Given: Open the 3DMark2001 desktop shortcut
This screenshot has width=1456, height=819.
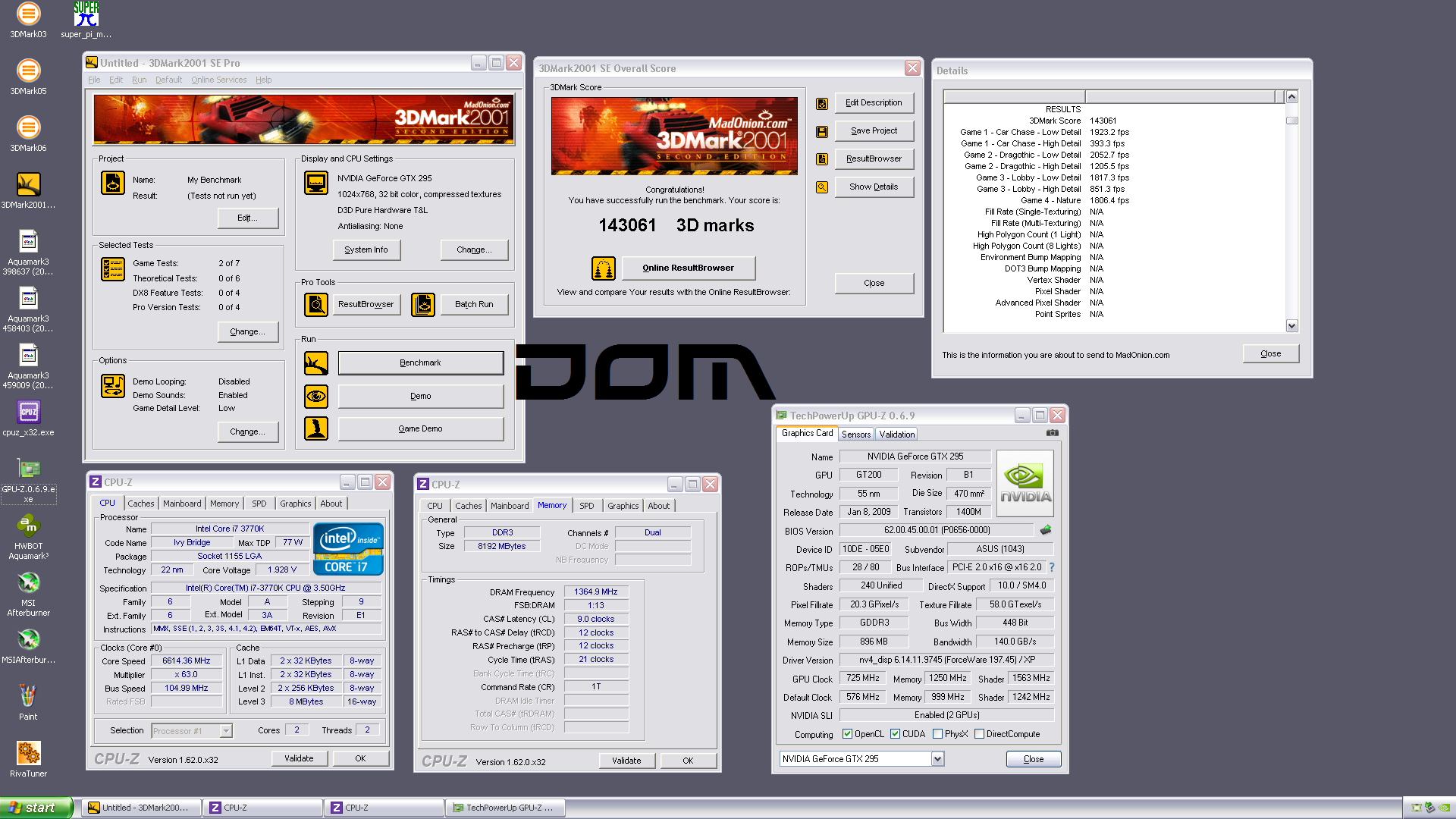Looking at the screenshot, I should point(28,191).
